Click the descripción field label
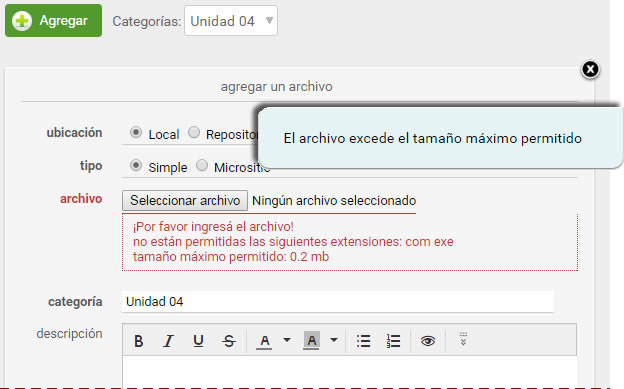This screenshot has height=389, width=624. coord(69,334)
